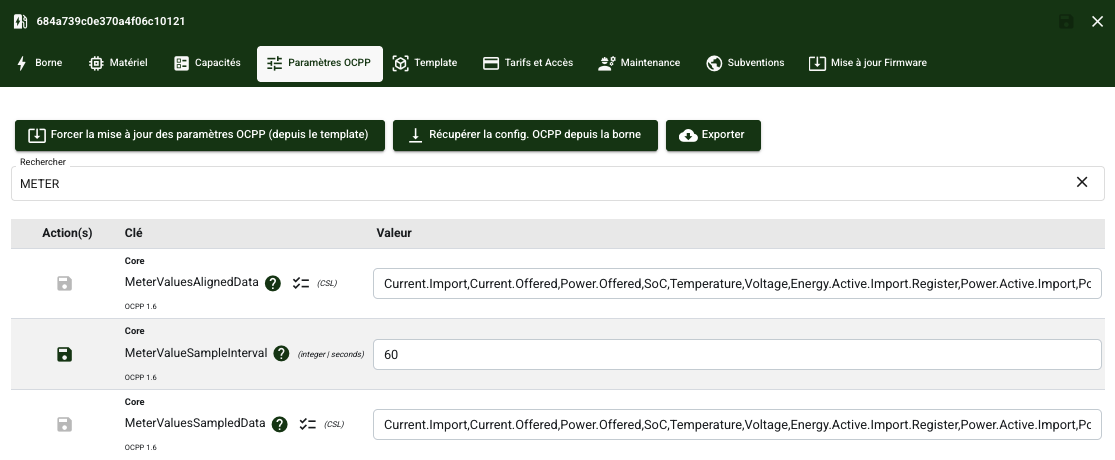Image resolution: width=1115 pixels, height=460 pixels.
Task: Open help icon next to MeterValuesAlignedData
Action: [273, 283]
